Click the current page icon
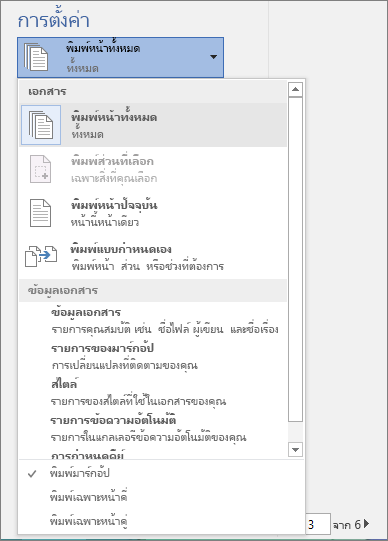388x541 pixels. coord(40,213)
